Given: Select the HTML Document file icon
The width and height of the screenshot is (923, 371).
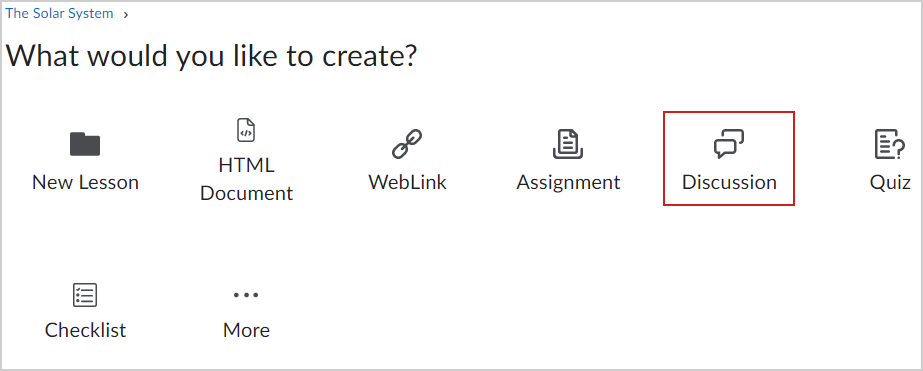Looking at the screenshot, I should click(246, 130).
